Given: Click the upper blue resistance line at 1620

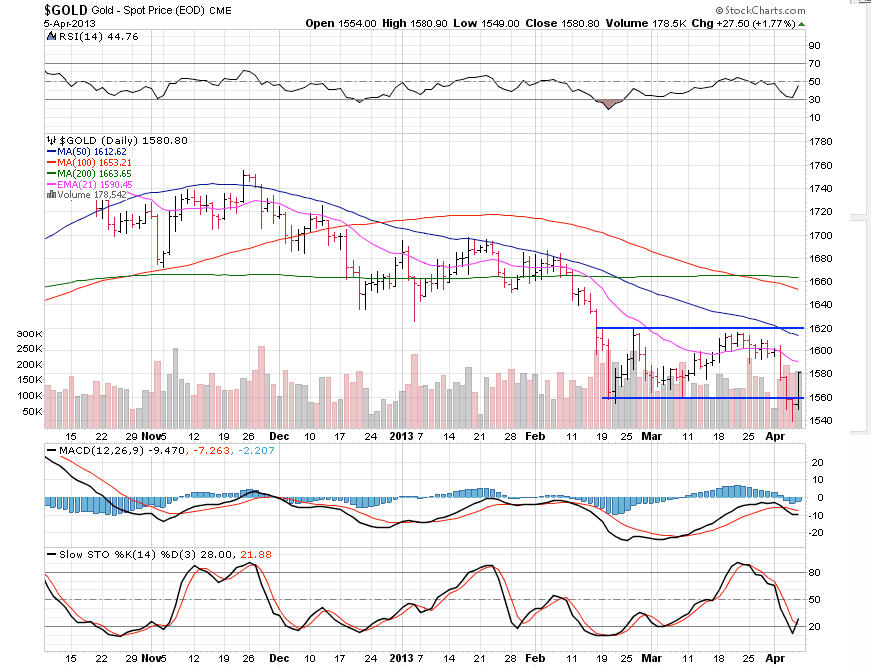Looking at the screenshot, I should point(700,328).
